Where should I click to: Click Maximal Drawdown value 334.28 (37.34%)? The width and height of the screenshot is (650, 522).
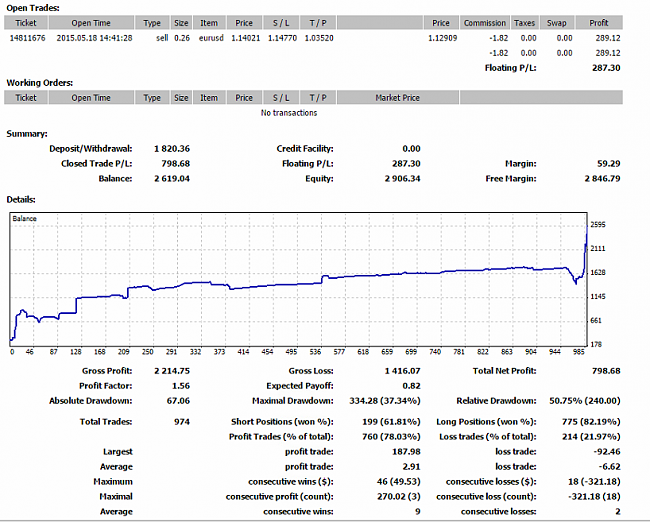pyautogui.click(x=385, y=401)
